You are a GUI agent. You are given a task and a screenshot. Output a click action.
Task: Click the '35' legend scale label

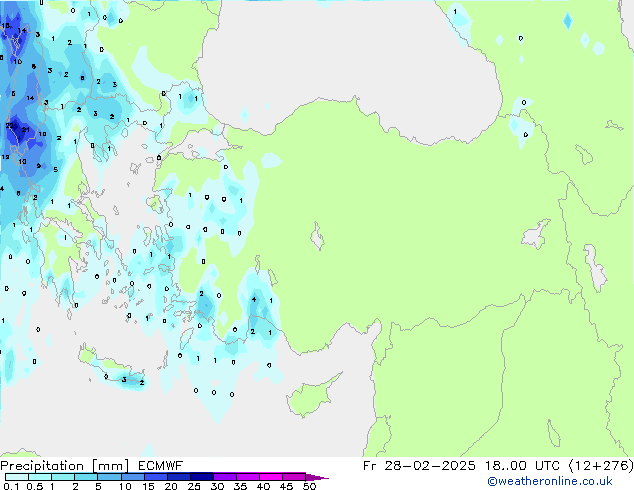coord(240,486)
